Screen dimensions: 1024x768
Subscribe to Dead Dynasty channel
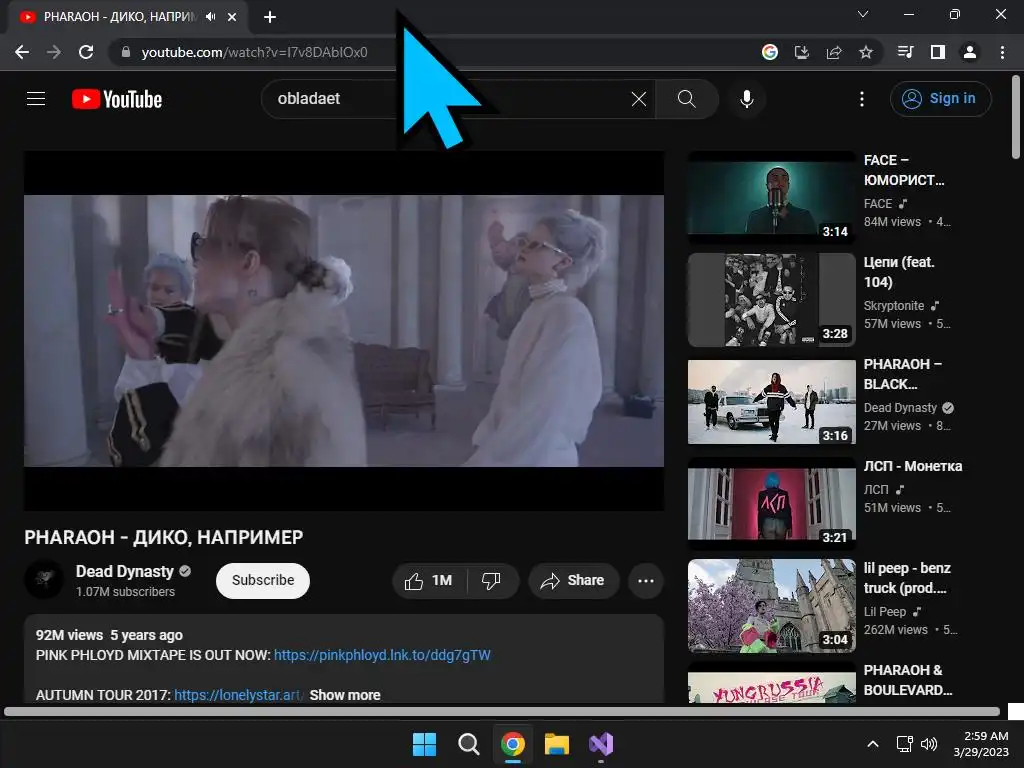pyautogui.click(x=263, y=581)
